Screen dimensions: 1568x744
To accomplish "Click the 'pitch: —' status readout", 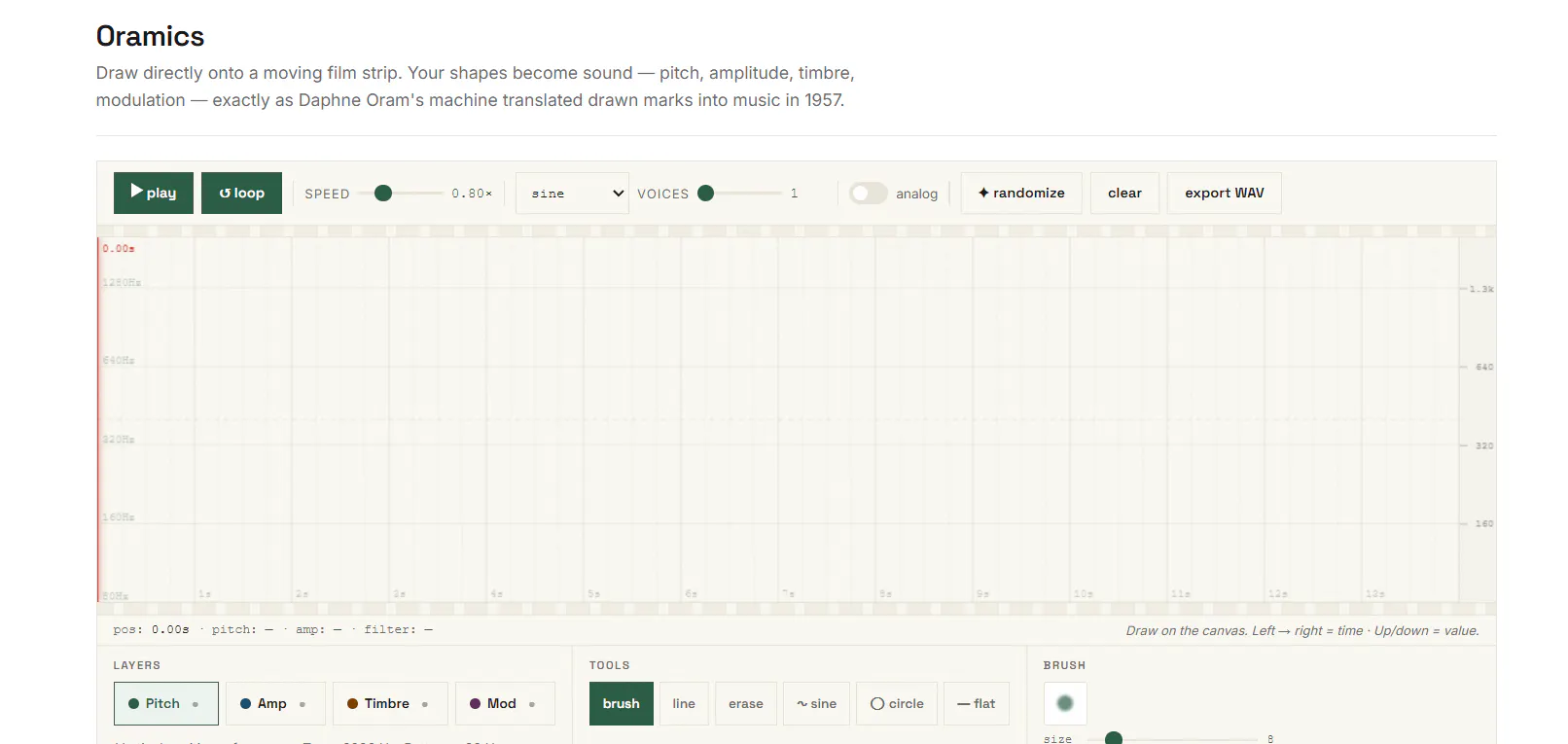I will click(242, 630).
